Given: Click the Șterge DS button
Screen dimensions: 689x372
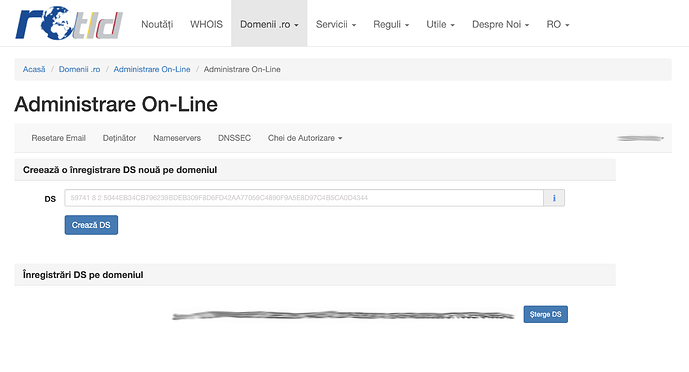Looking at the screenshot, I should 545,314.
